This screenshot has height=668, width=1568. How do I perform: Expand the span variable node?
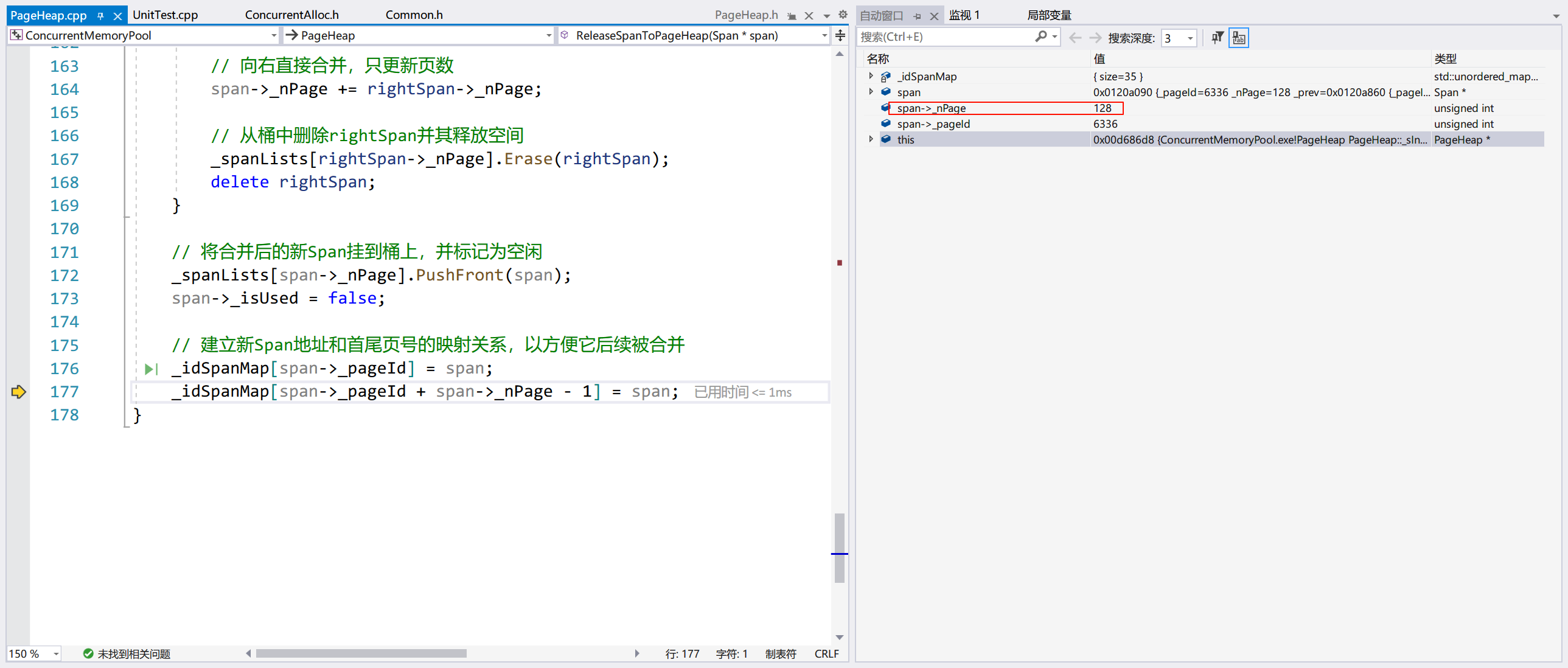point(871,92)
